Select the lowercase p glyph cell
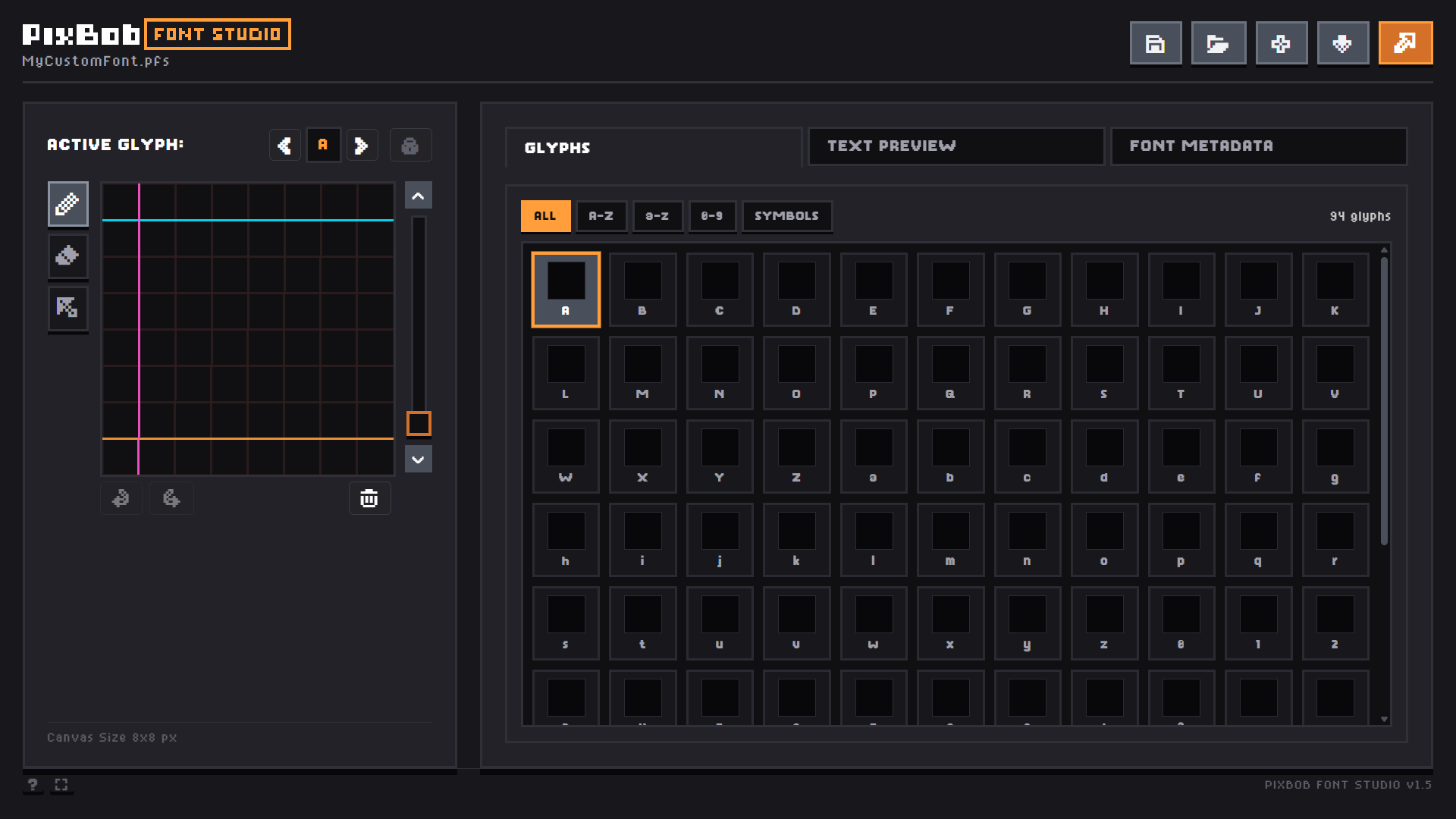The height and width of the screenshot is (819, 1456). (x=1181, y=540)
